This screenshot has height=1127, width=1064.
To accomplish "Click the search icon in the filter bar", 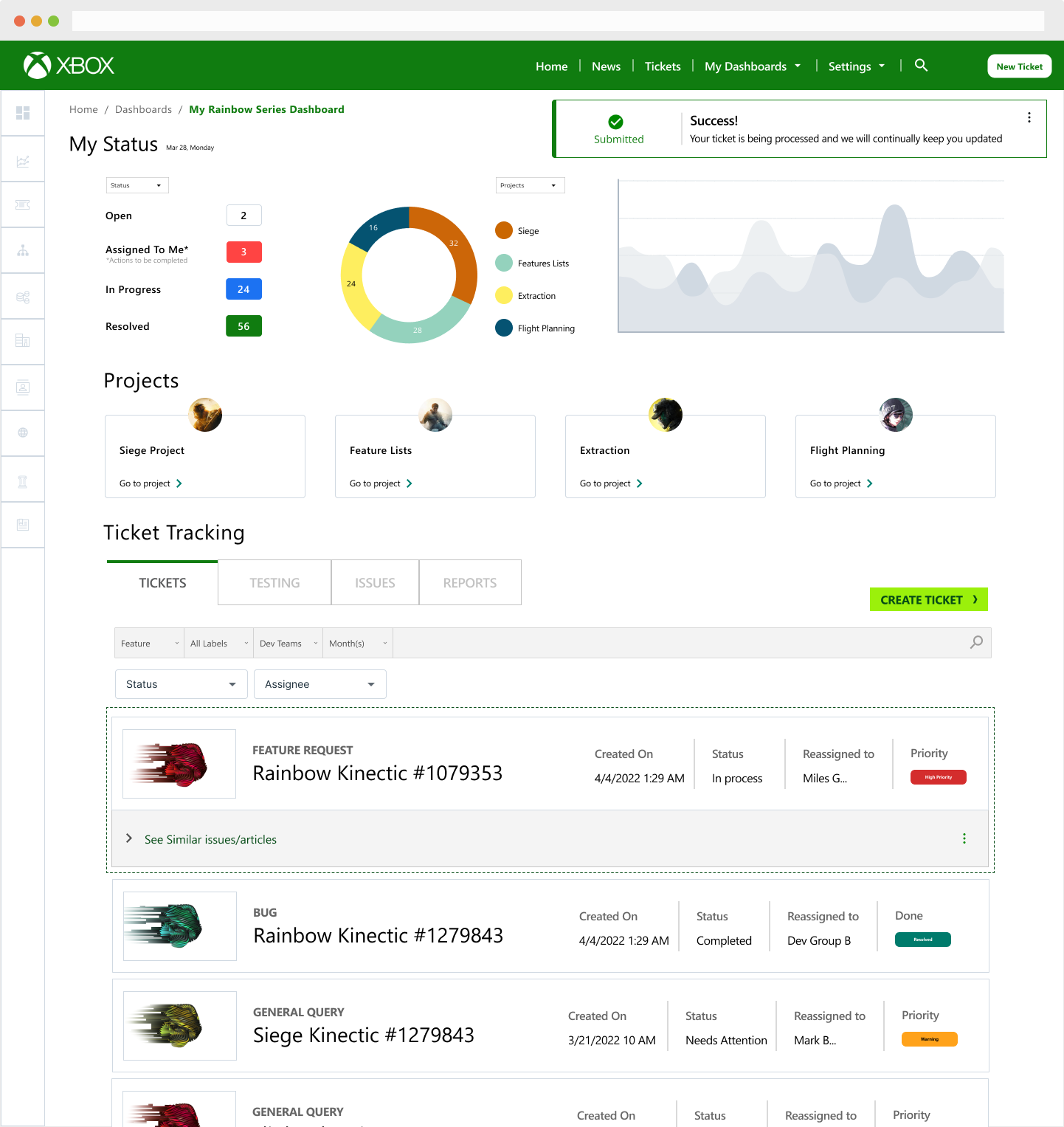I will click(976, 642).
